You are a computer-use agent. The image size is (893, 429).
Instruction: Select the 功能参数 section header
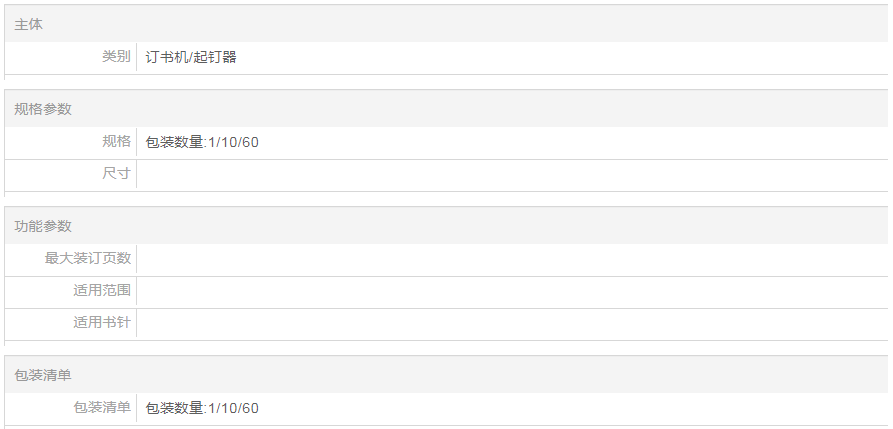pos(43,225)
